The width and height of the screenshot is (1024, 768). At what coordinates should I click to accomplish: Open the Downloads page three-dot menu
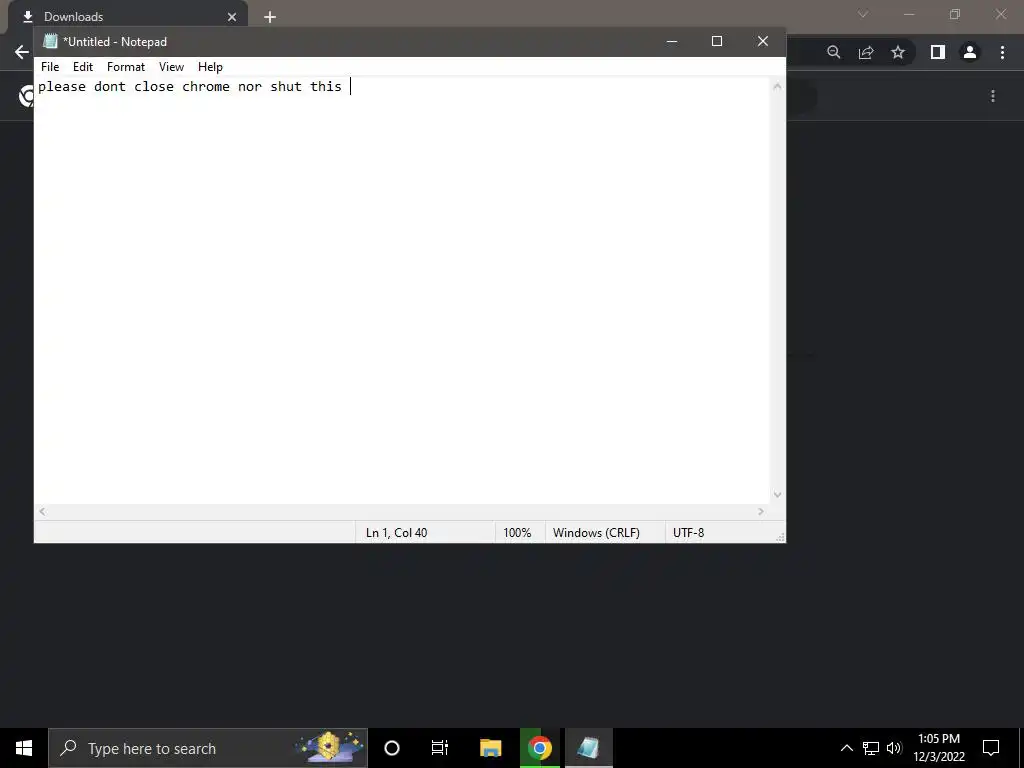(993, 96)
